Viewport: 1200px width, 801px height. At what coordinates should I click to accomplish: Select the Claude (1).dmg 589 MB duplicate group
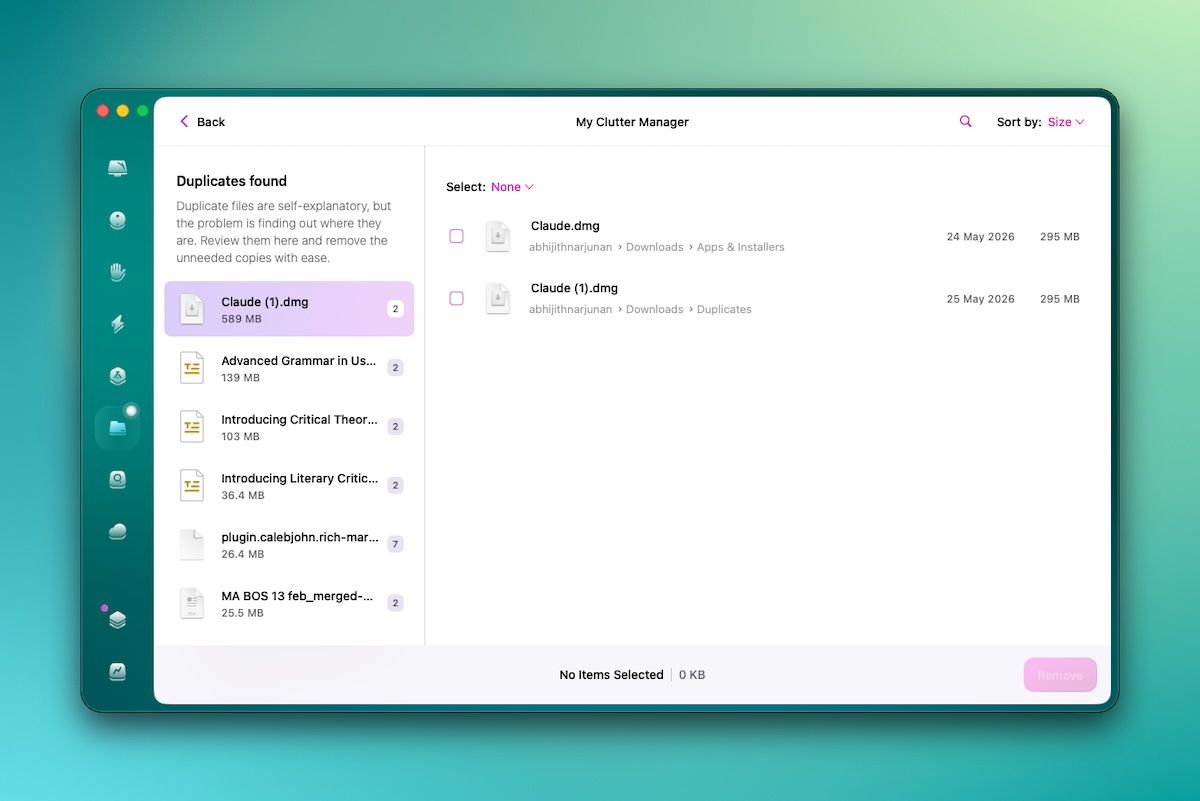click(x=289, y=309)
